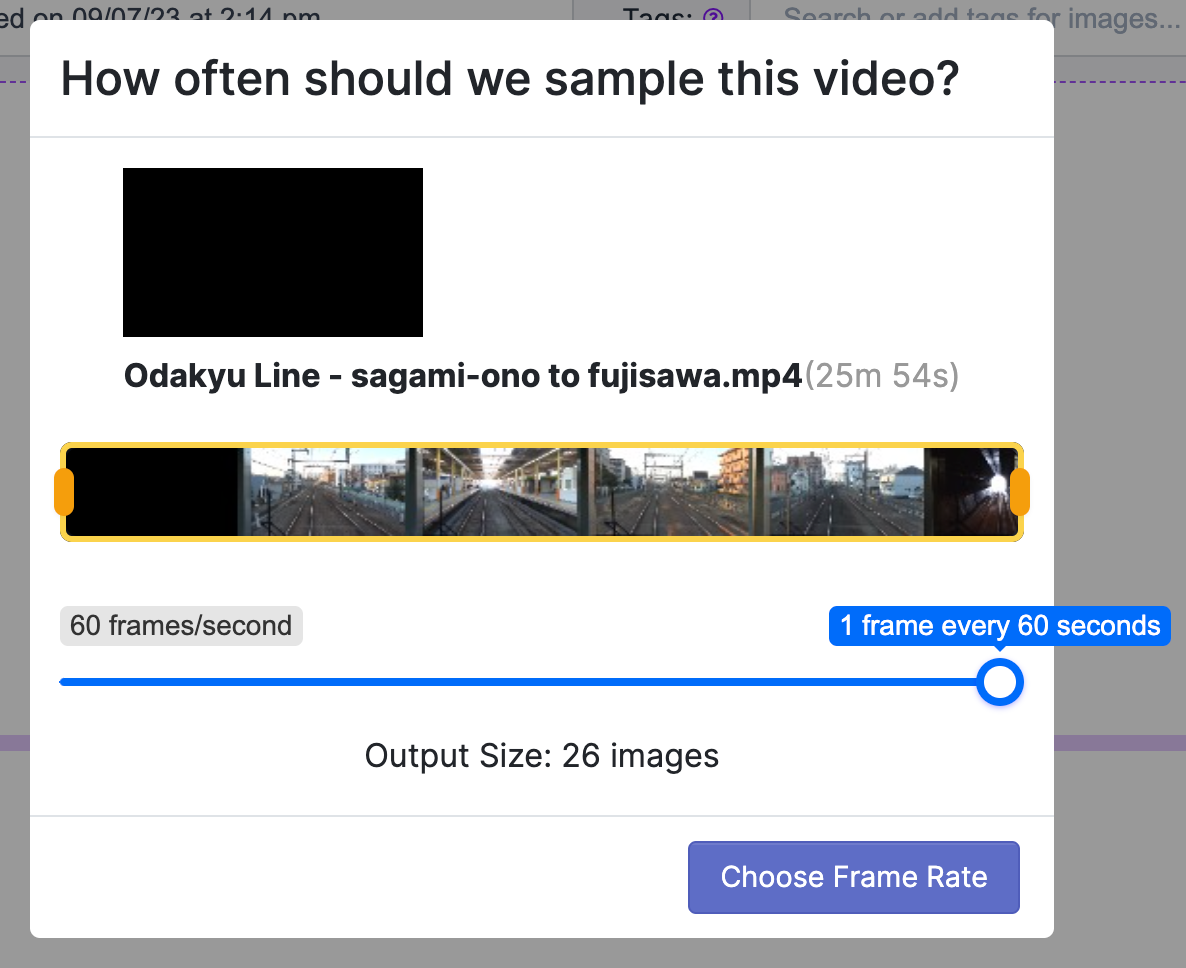Click the black first frame in the timeline strip
Image resolution: width=1186 pixels, height=968 pixels.
pyautogui.click(x=150, y=492)
